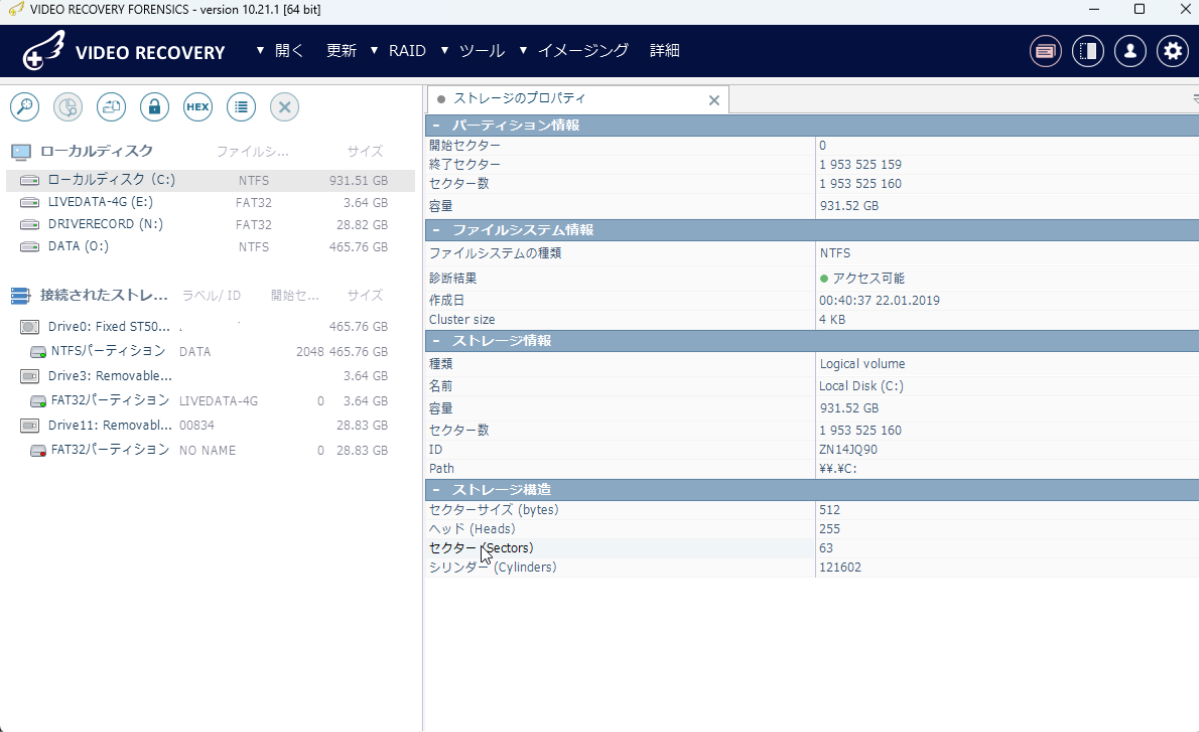Click the round X close-storage icon

click(x=284, y=107)
